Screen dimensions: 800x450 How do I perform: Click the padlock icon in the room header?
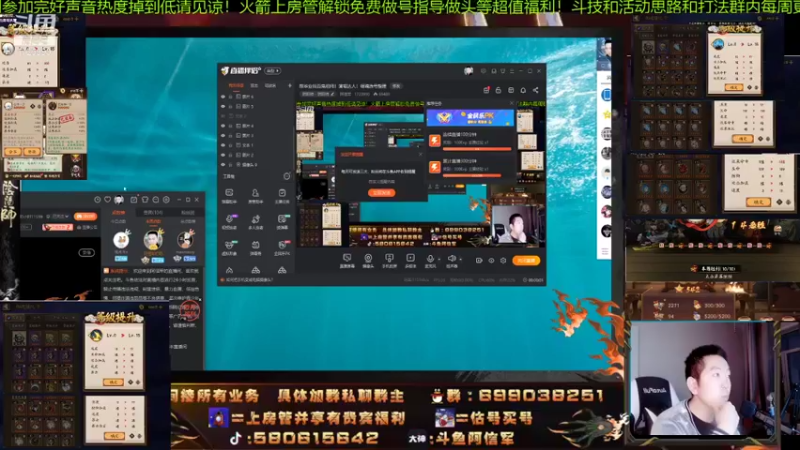[x=498, y=90]
